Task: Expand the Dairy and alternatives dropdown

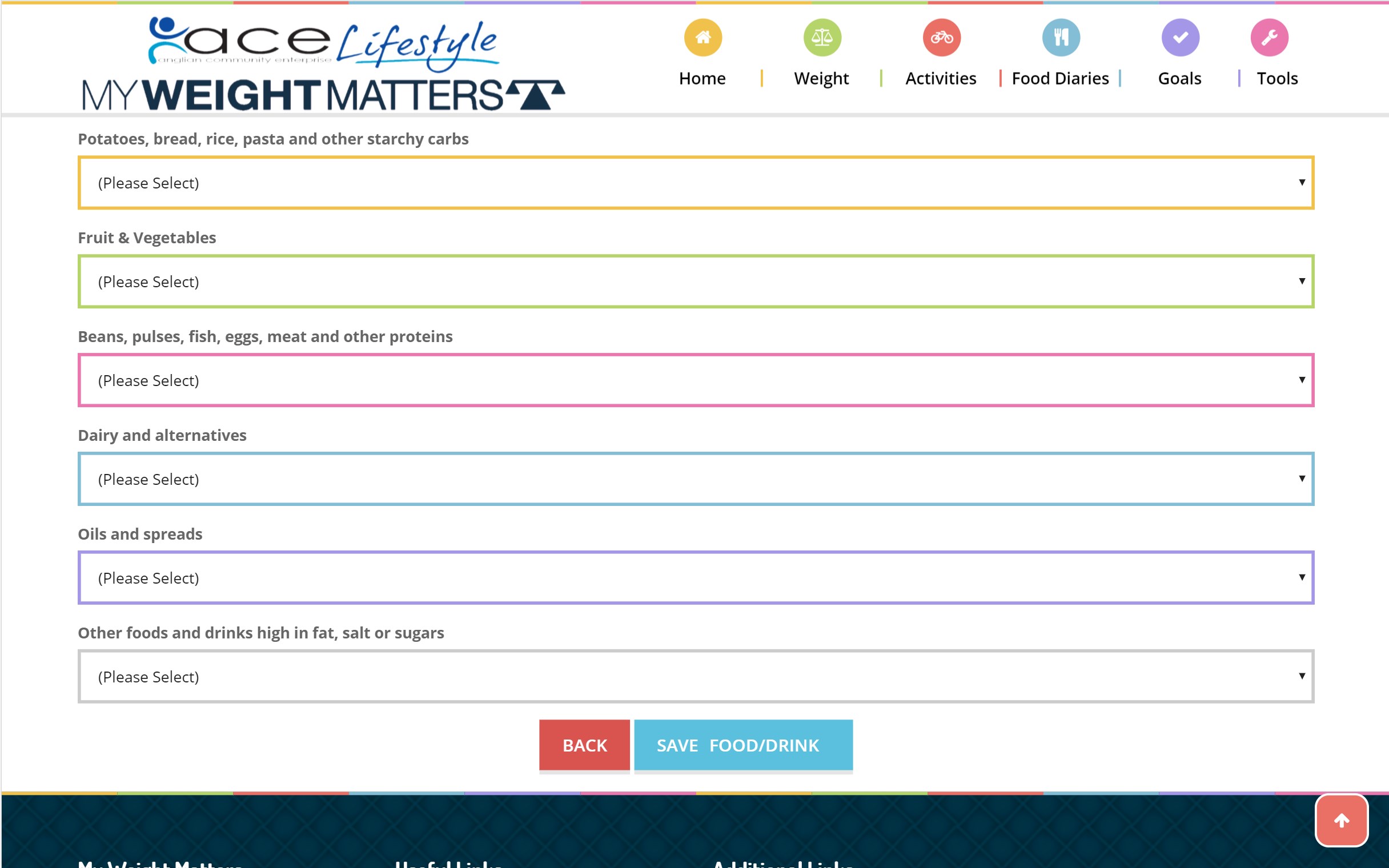Action: tap(696, 479)
